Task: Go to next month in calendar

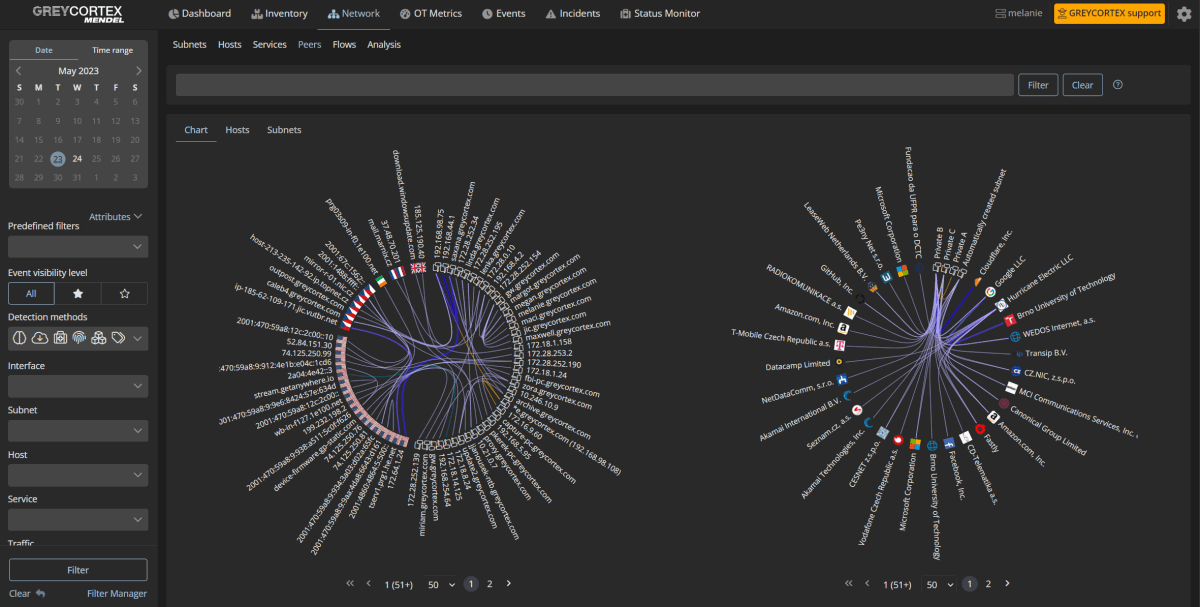Action: [x=138, y=71]
